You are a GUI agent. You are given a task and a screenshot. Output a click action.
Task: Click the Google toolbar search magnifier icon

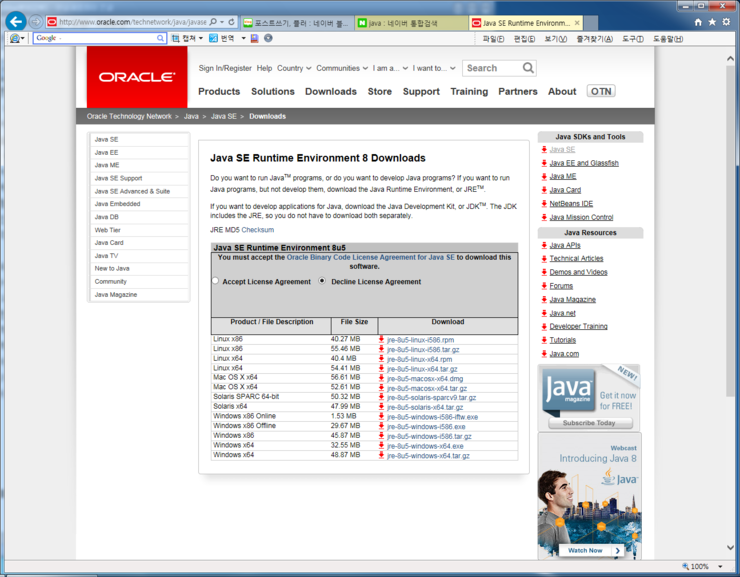coord(160,38)
